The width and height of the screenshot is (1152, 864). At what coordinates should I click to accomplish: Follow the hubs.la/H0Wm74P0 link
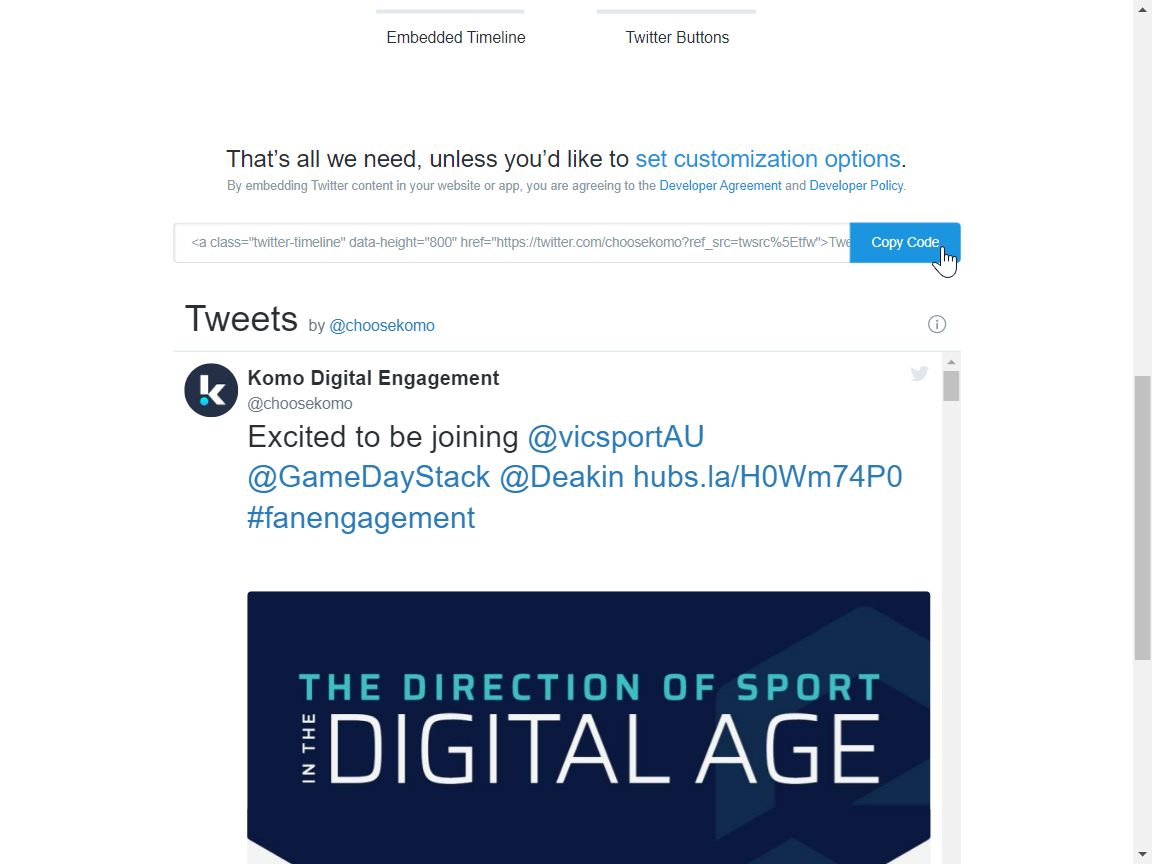(x=768, y=477)
